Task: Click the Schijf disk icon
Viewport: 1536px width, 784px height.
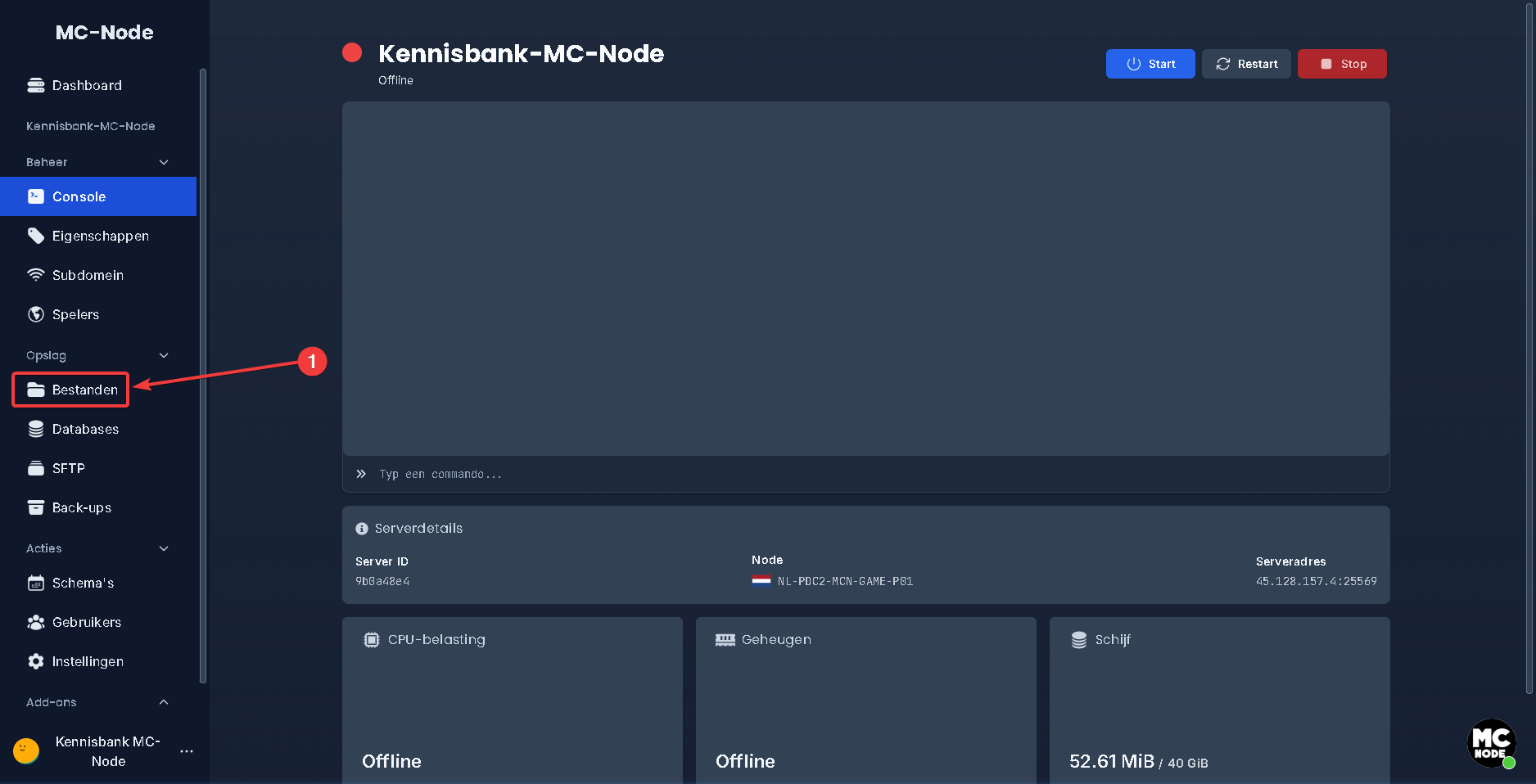Action: click(x=1079, y=640)
